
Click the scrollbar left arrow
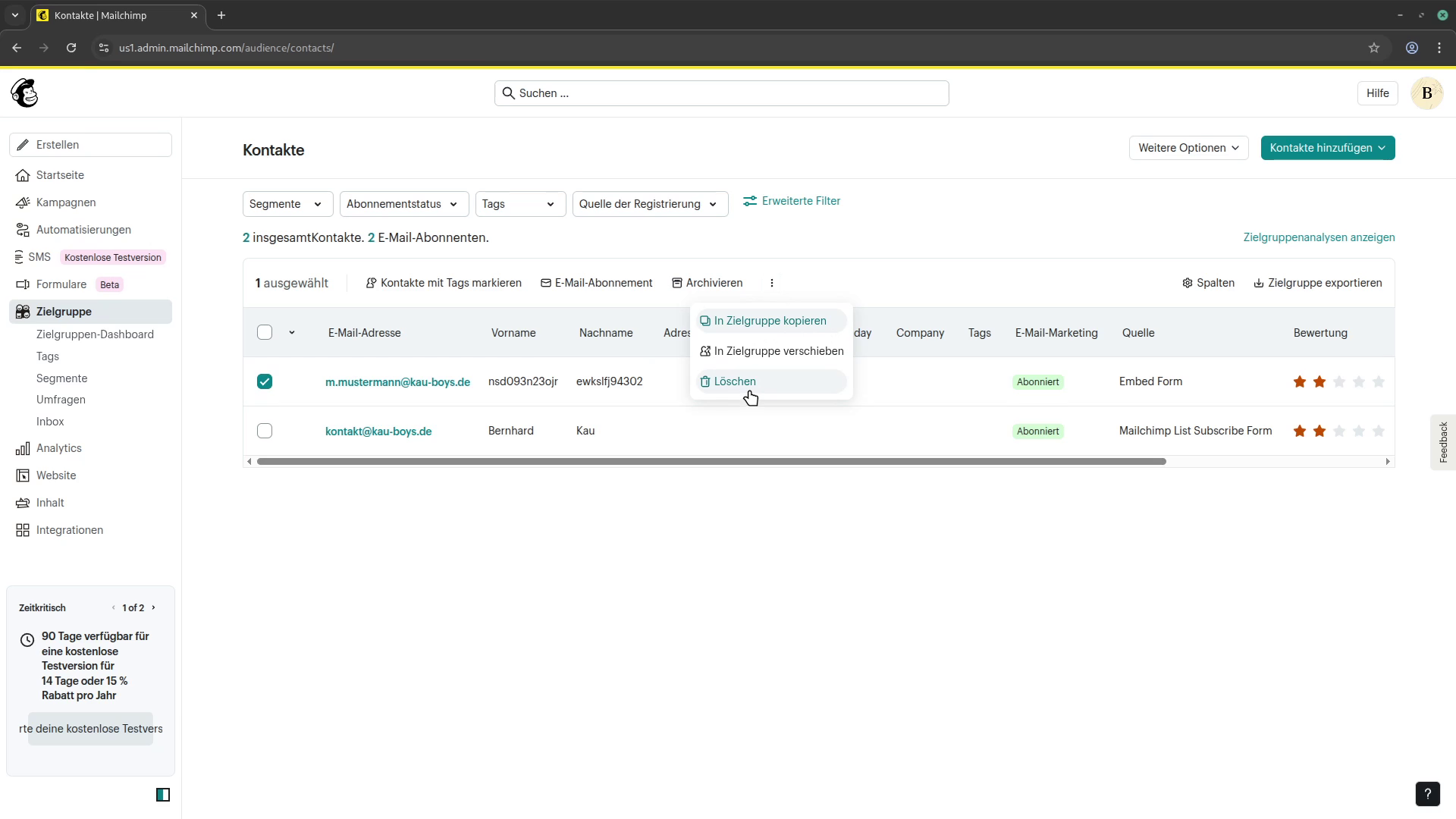click(x=249, y=461)
